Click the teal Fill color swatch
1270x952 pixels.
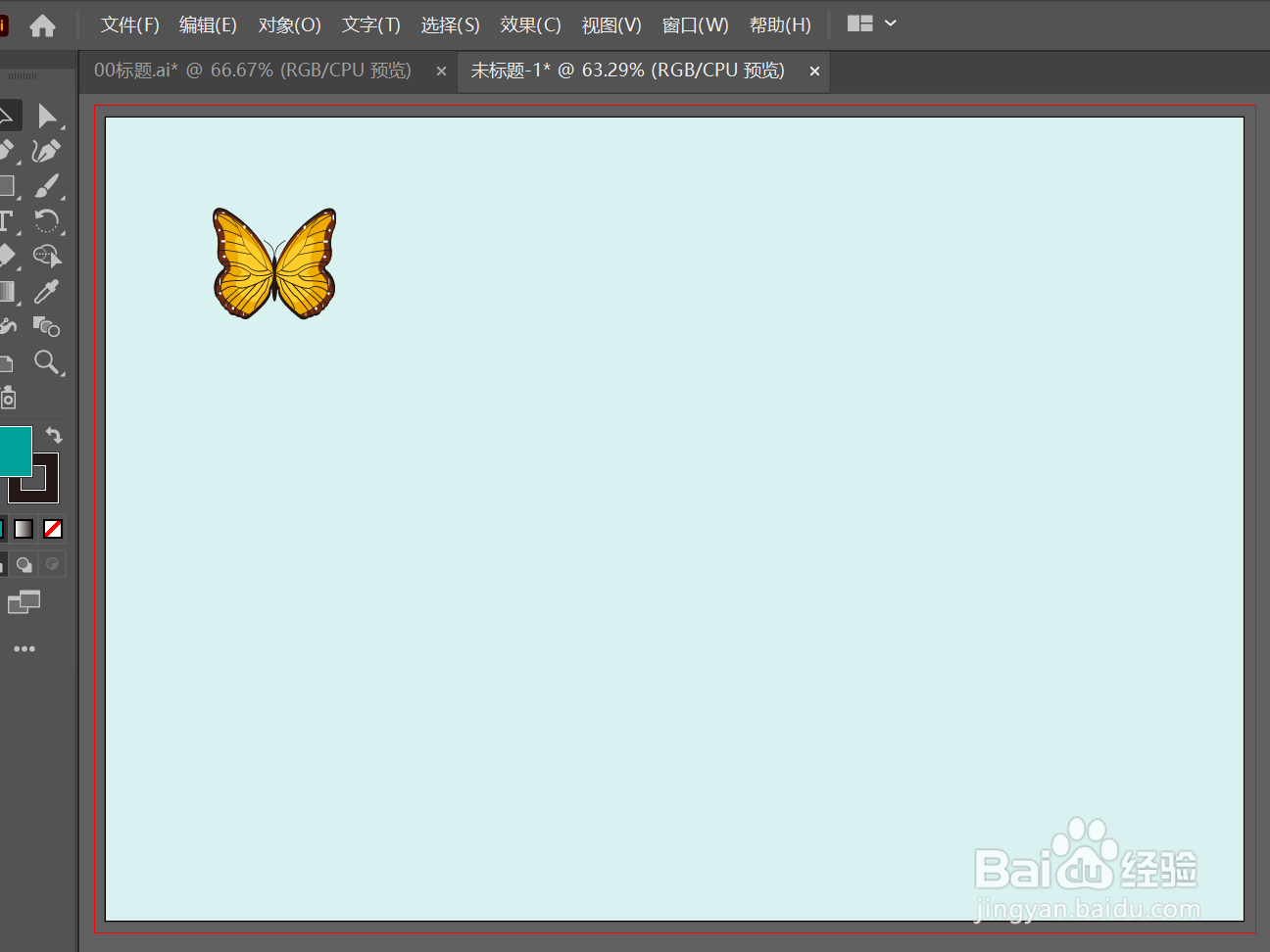(x=14, y=452)
